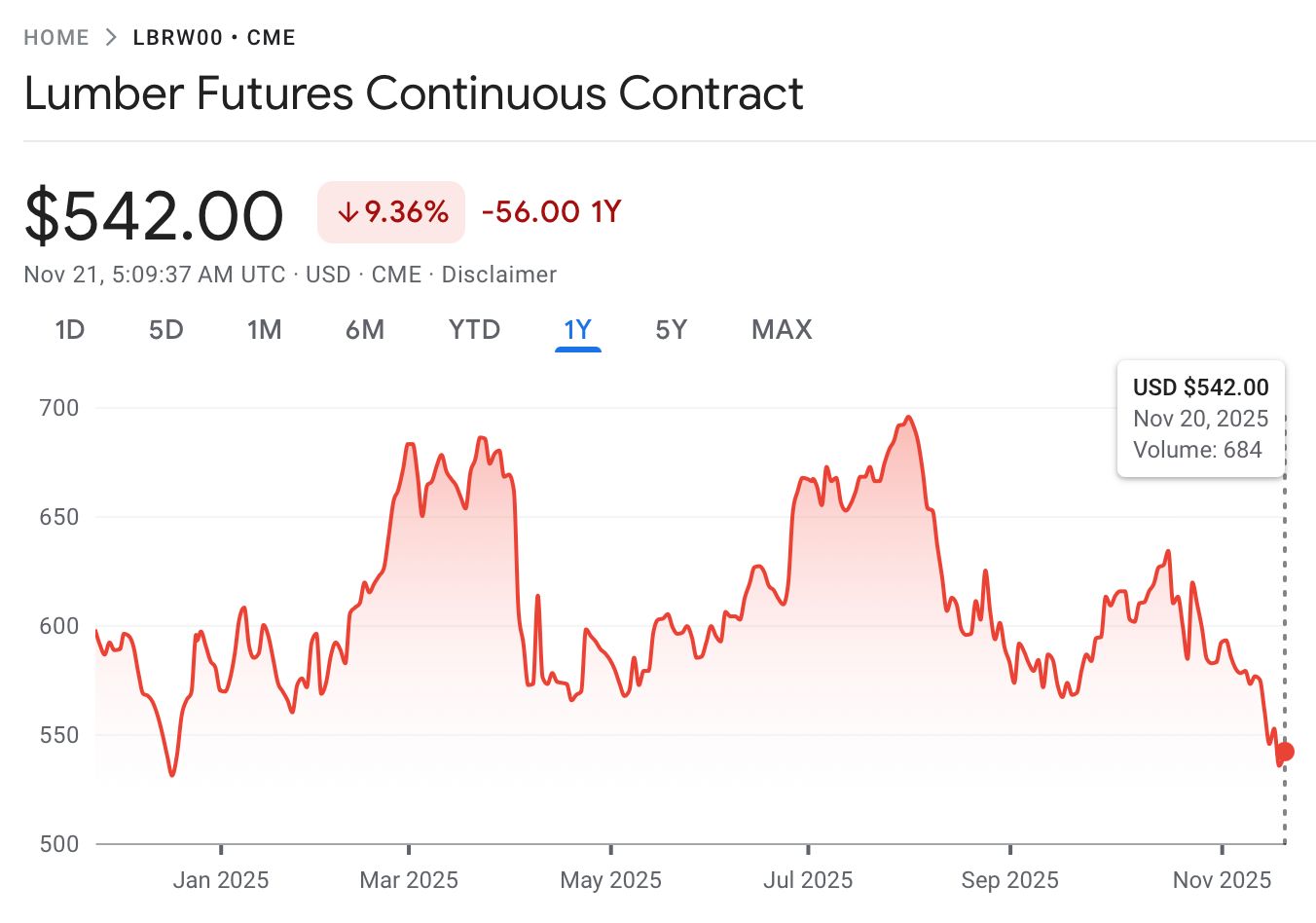Image resolution: width=1316 pixels, height=923 pixels.
Task: Click the USD $542.00 chart tooltip
Action: point(1200,419)
